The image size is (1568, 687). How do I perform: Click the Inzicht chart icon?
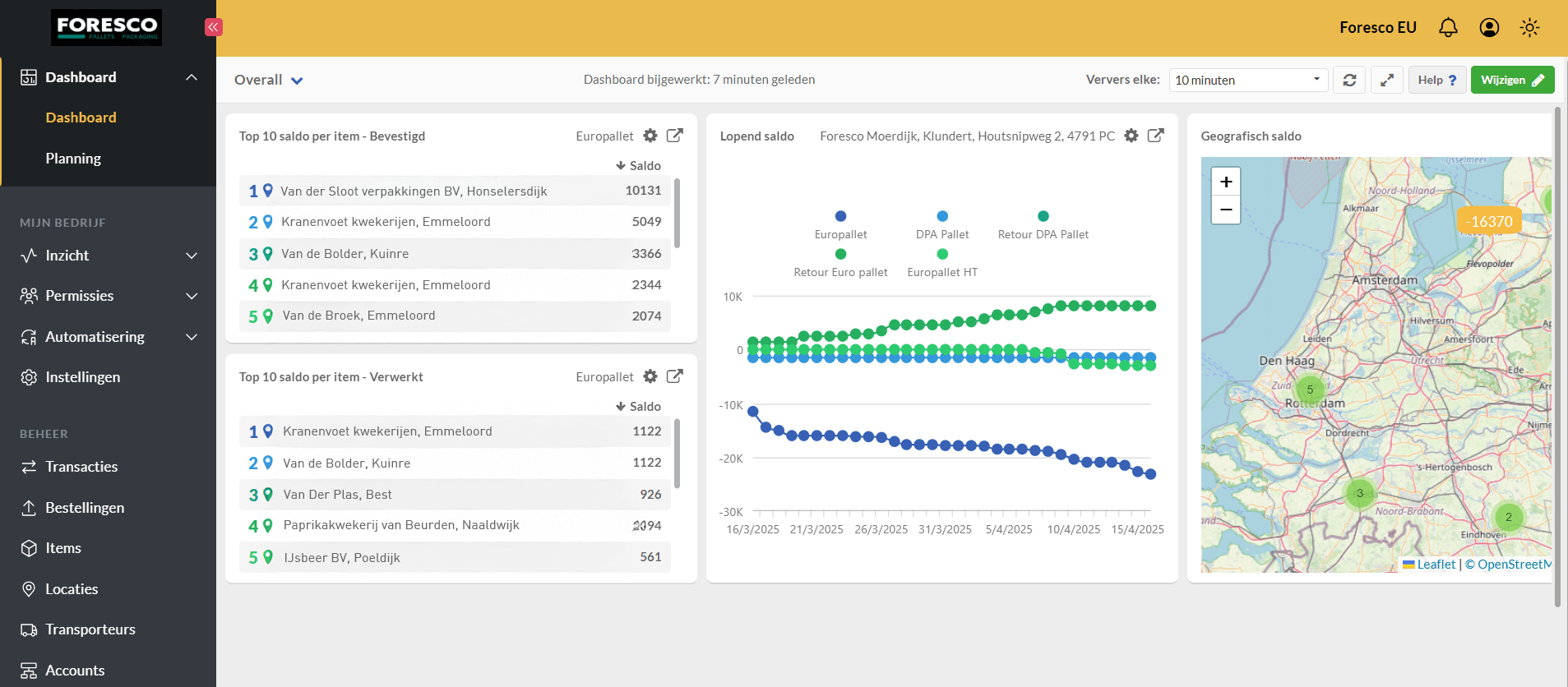pos(29,256)
